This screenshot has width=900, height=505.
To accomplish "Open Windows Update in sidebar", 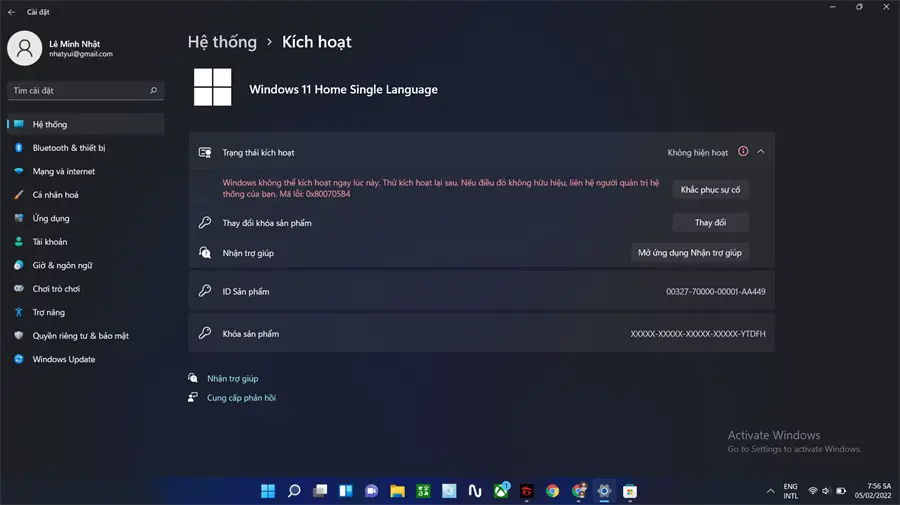I will click(86, 359).
